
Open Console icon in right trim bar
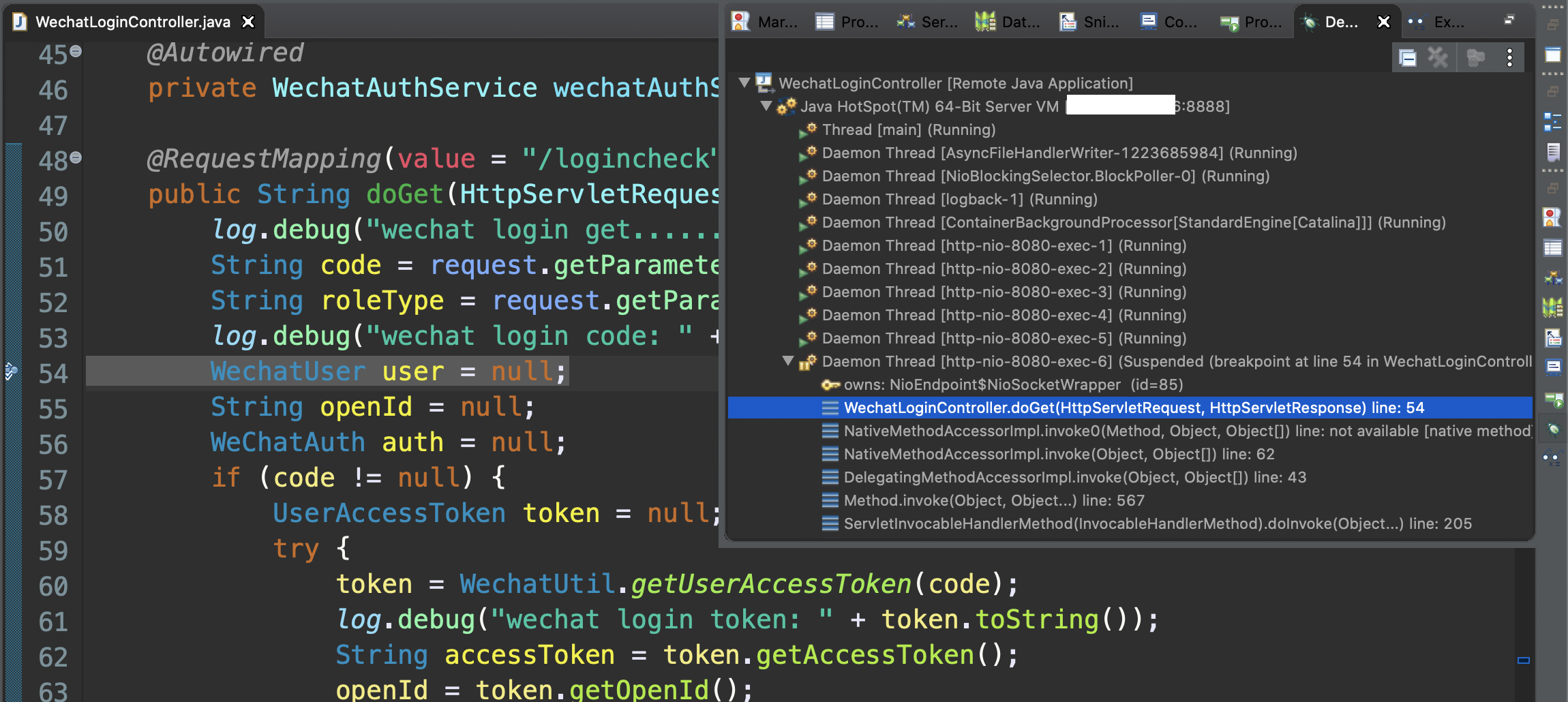pos(1553,367)
